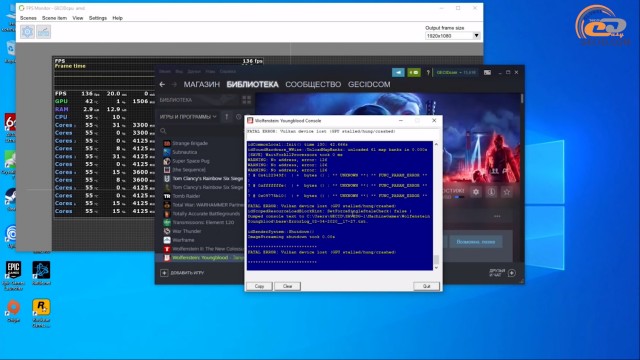Select Strange Brigade in the Steam library list
The height and width of the screenshot is (360, 640).
[190, 143]
